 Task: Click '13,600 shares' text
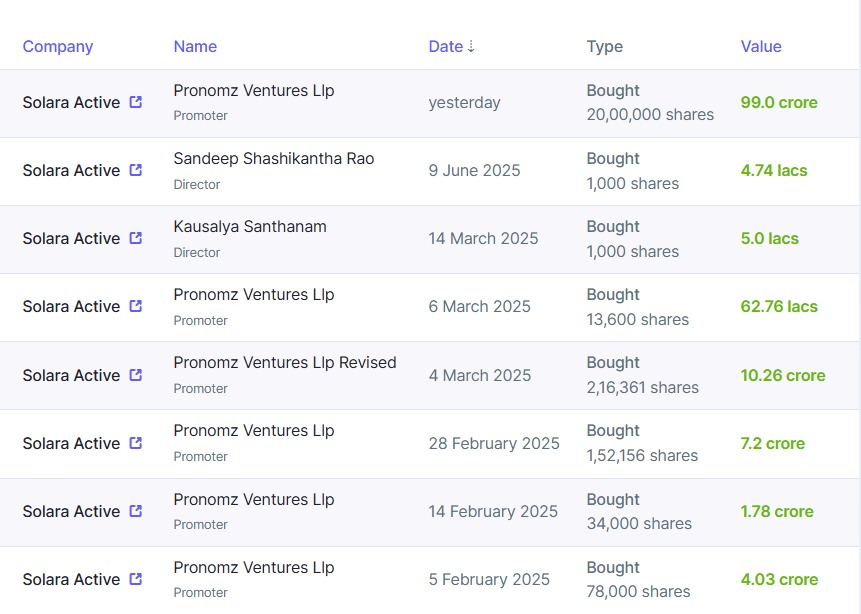(x=638, y=320)
